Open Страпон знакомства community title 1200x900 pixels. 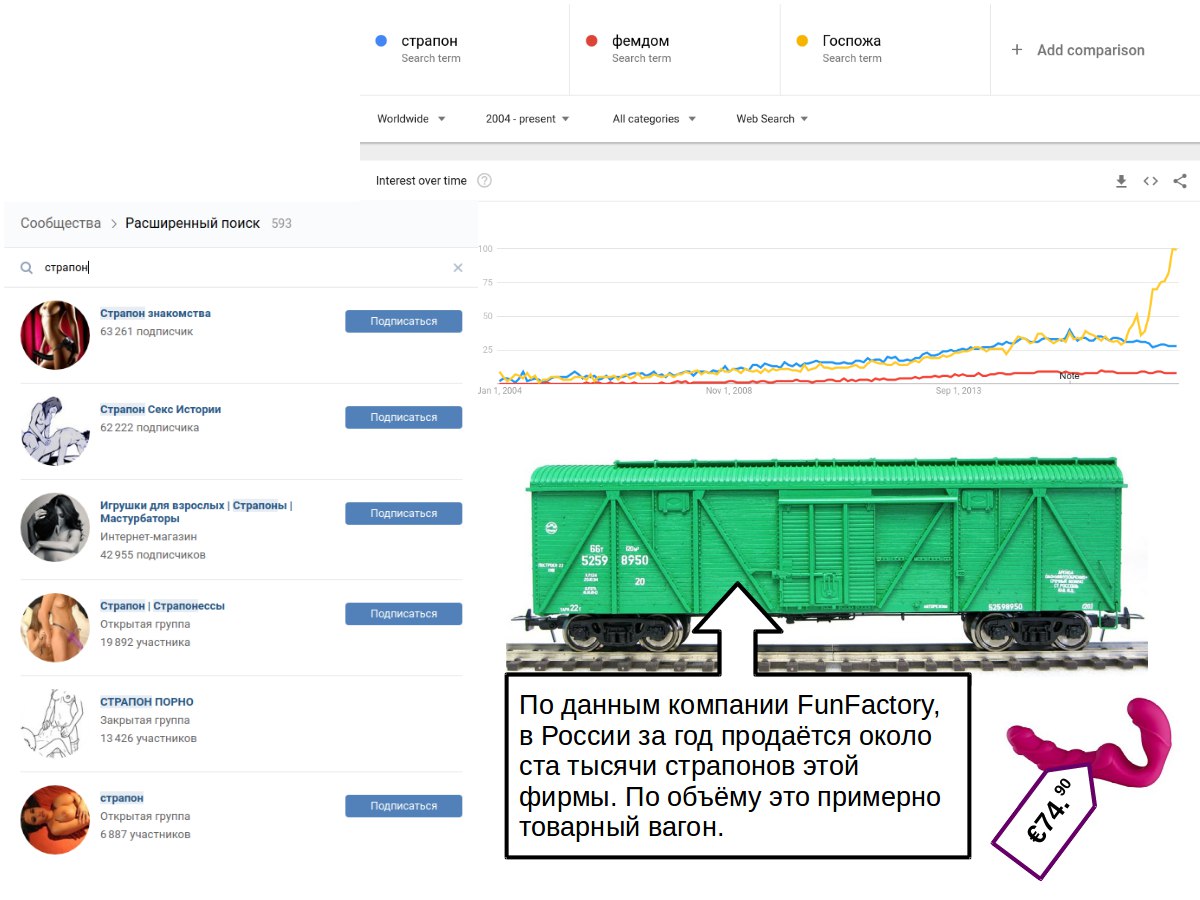[155, 313]
